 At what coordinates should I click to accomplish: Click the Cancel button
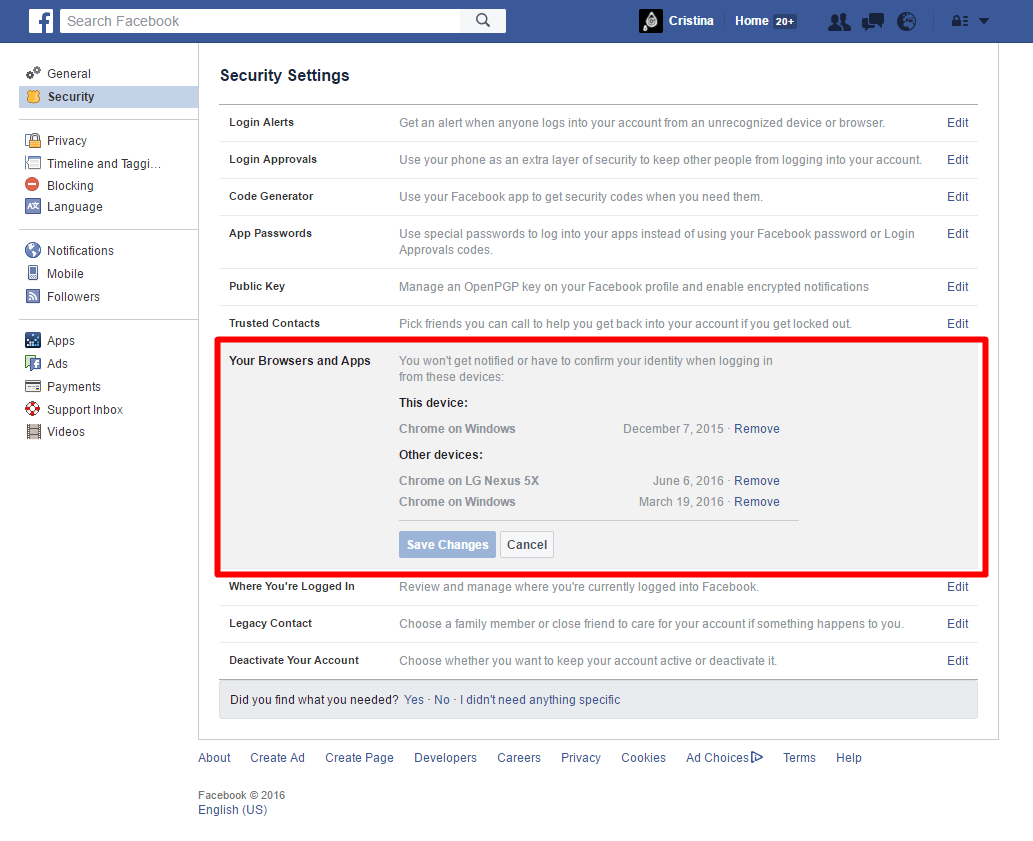[527, 545]
